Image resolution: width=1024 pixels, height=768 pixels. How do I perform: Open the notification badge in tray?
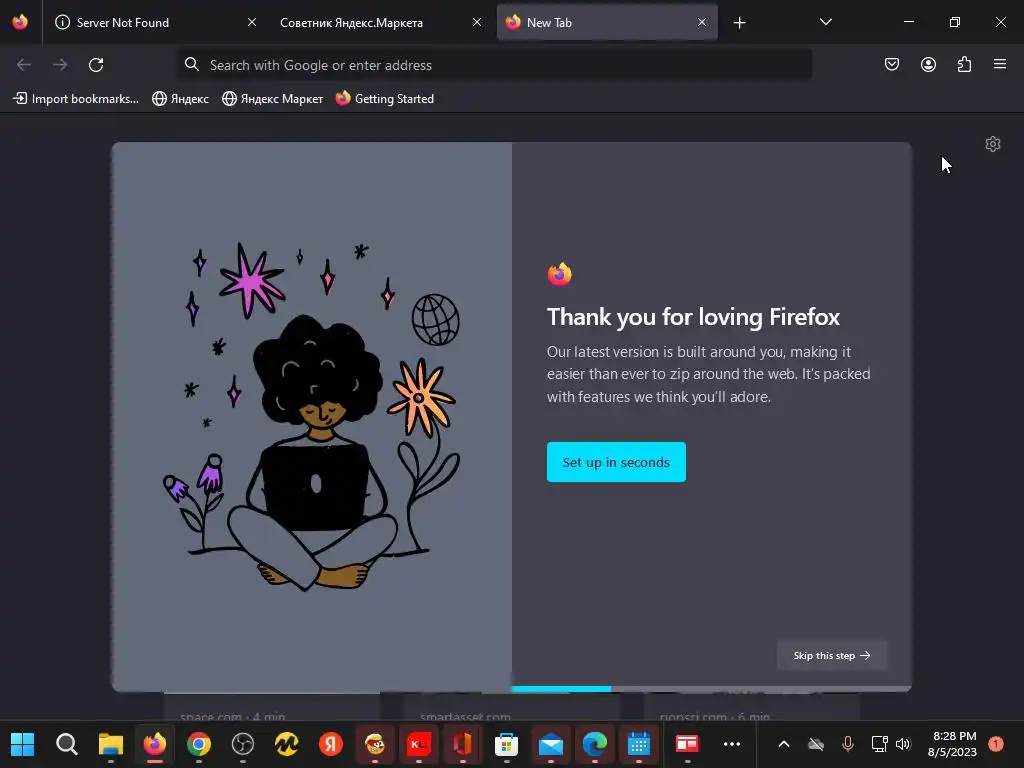click(996, 744)
